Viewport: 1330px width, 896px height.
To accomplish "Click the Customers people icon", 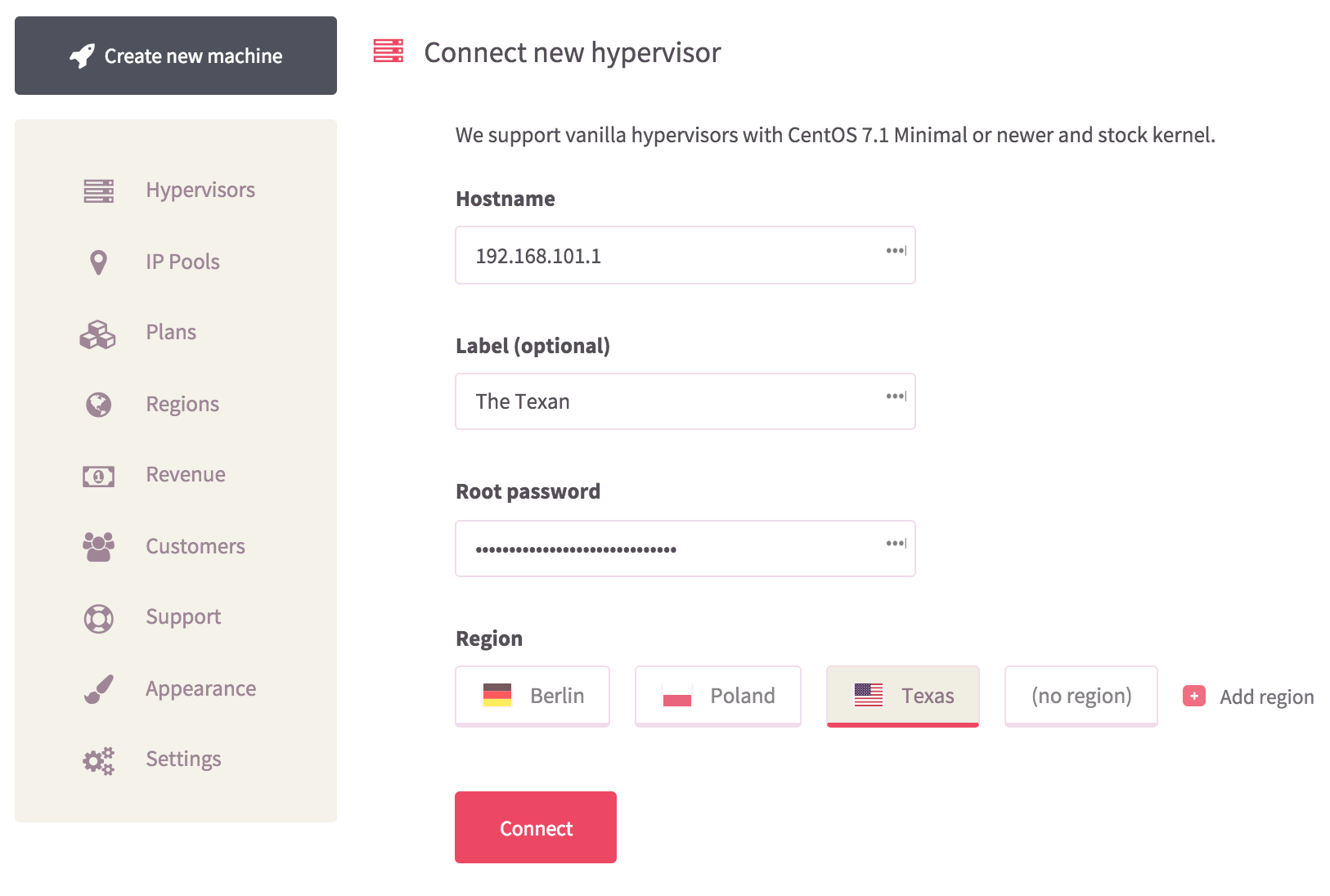I will [x=98, y=547].
